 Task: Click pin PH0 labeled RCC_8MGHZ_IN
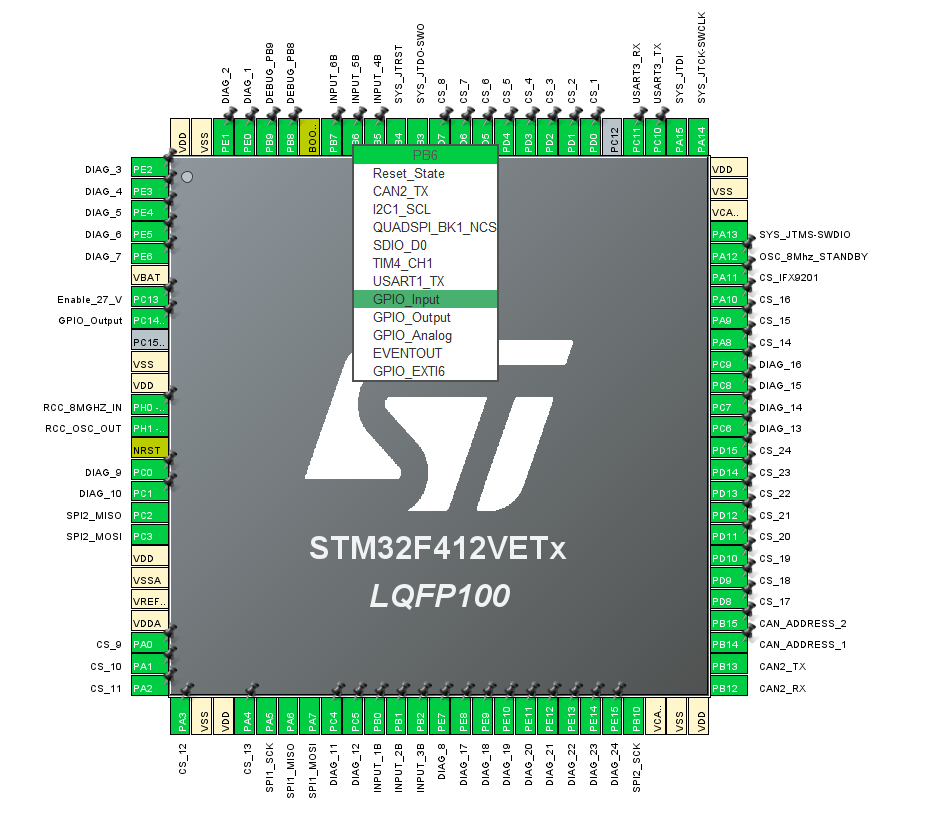coord(147,406)
